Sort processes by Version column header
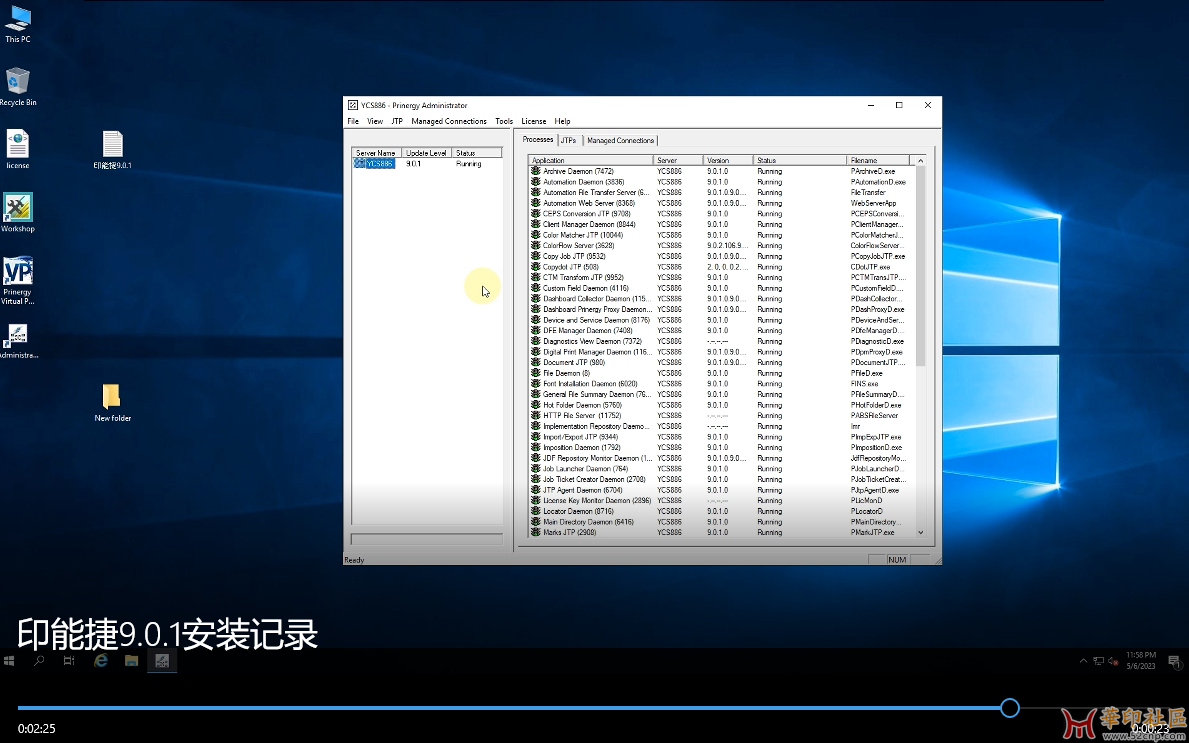 (x=728, y=161)
